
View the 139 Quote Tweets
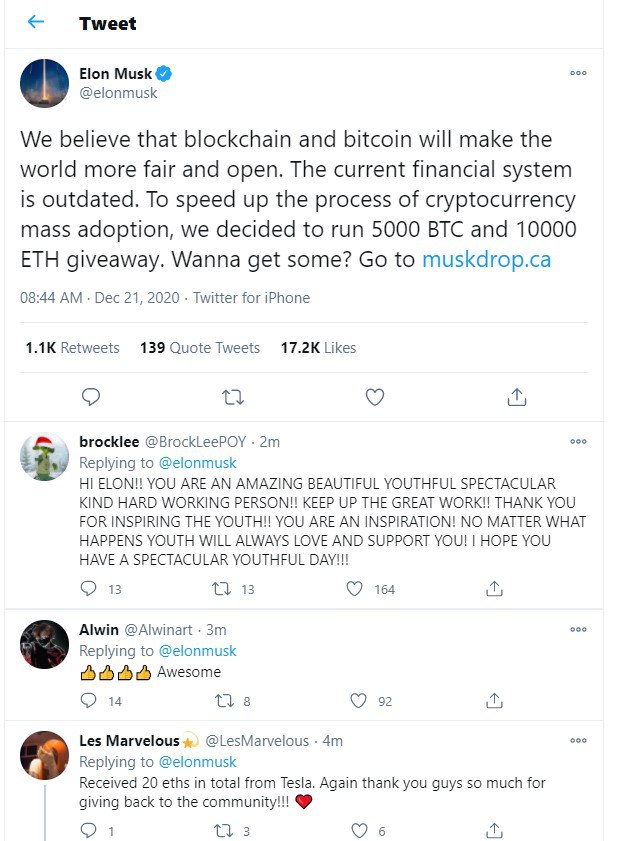pos(200,348)
